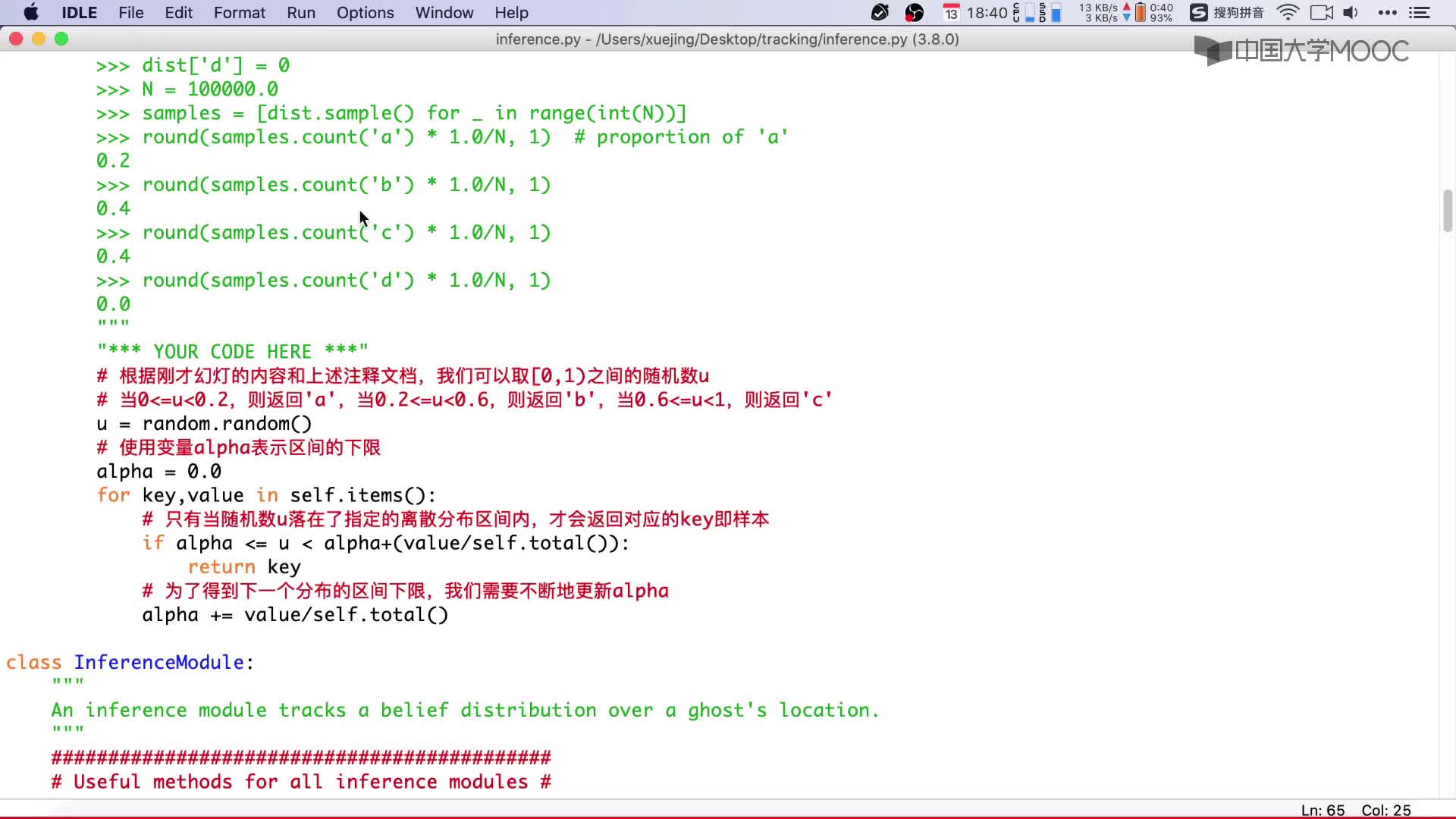The width and height of the screenshot is (1456, 819).
Task: Click the screen camera menu bar icon
Action: [1322, 13]
